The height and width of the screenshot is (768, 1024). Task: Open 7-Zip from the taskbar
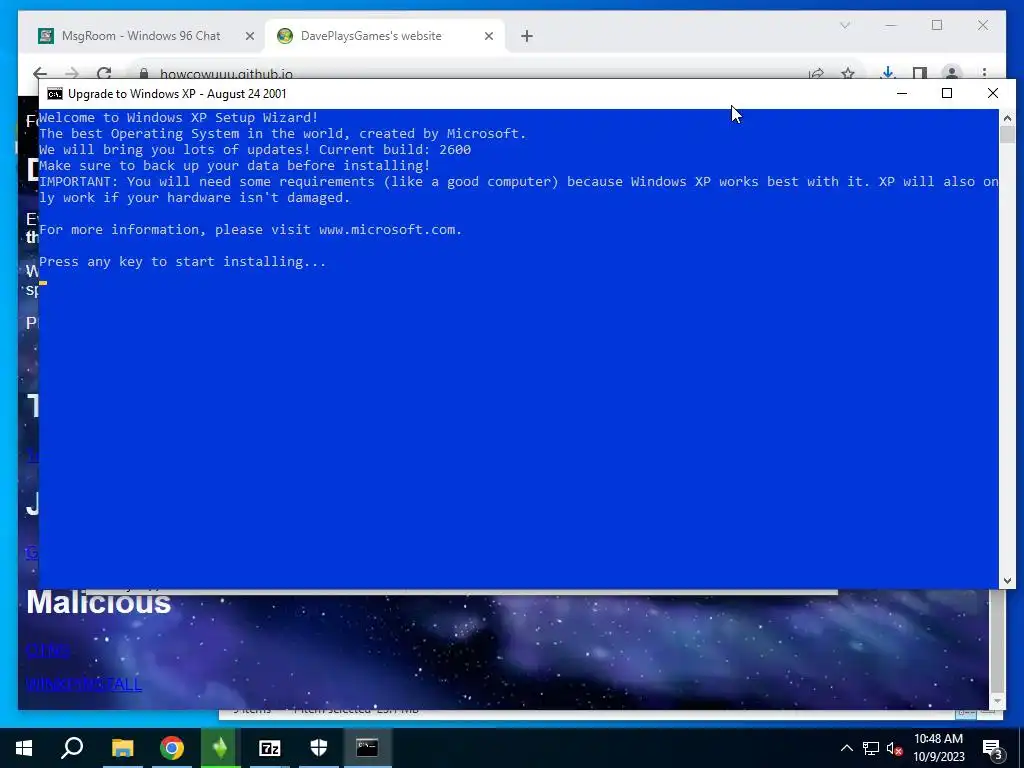point(270,748)
